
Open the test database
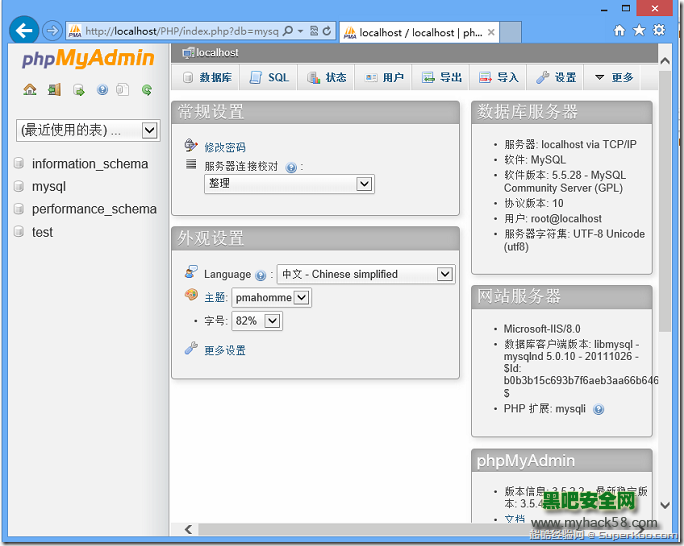point(42,232)
